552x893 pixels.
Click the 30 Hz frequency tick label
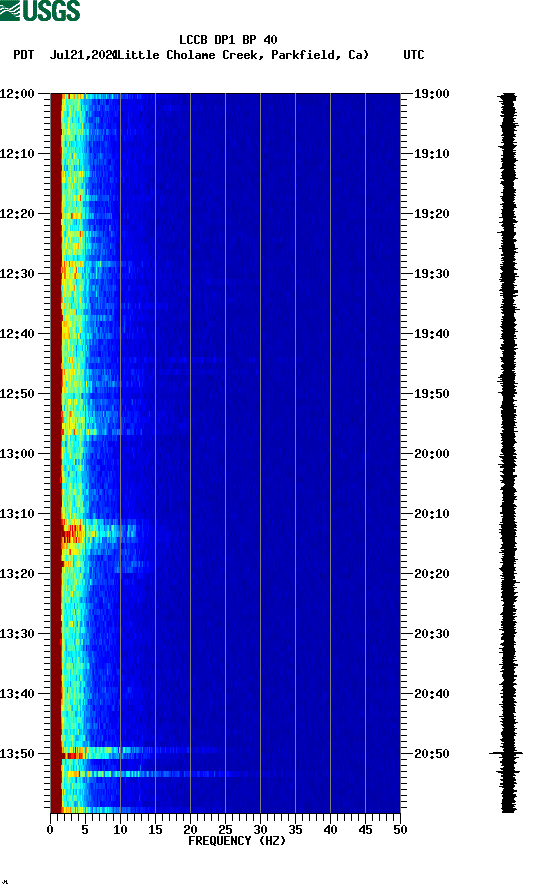(260, 830)
